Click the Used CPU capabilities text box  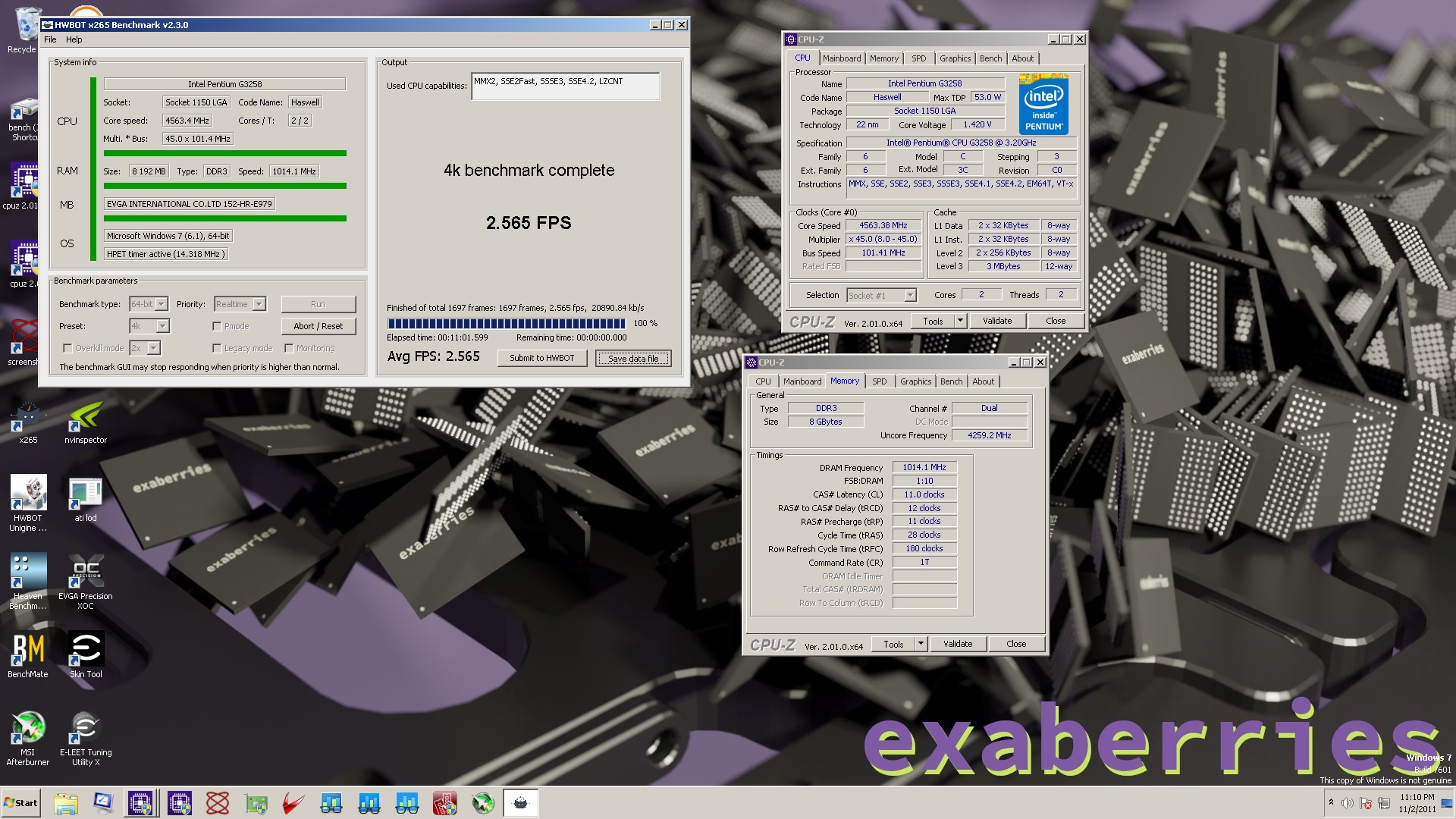click(x=565, y=86)
